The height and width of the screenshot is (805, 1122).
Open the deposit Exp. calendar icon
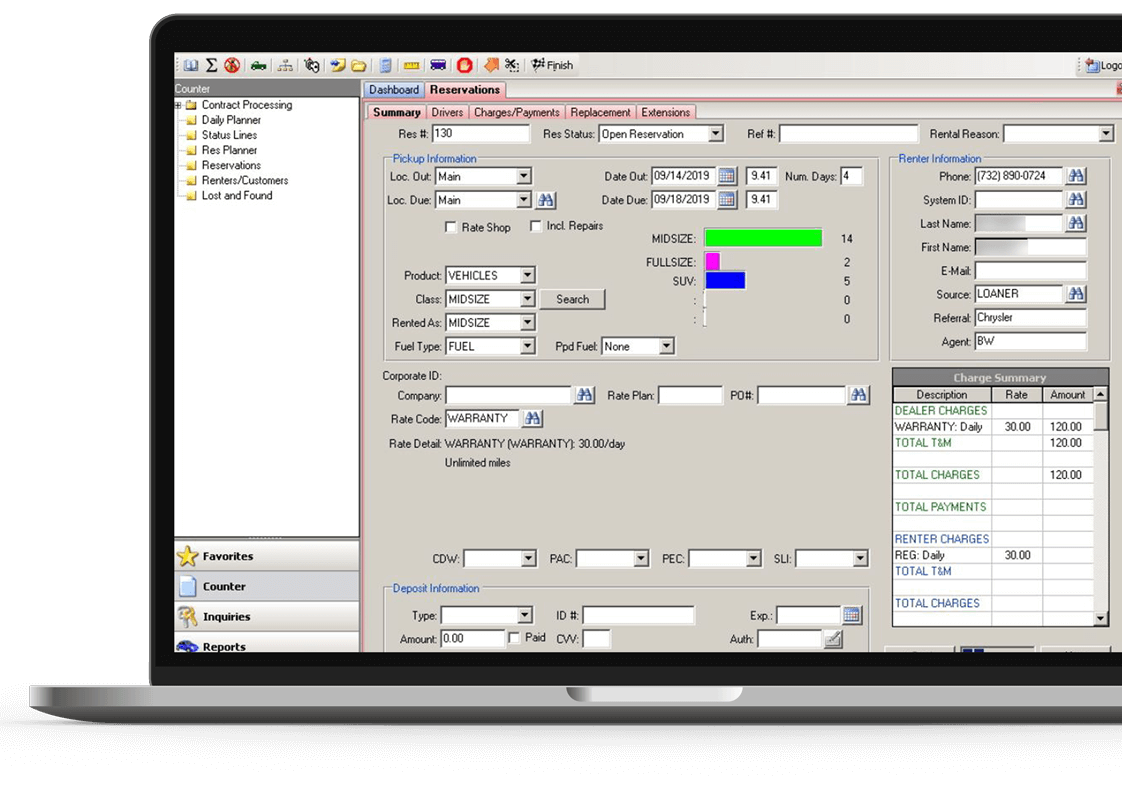851,615
